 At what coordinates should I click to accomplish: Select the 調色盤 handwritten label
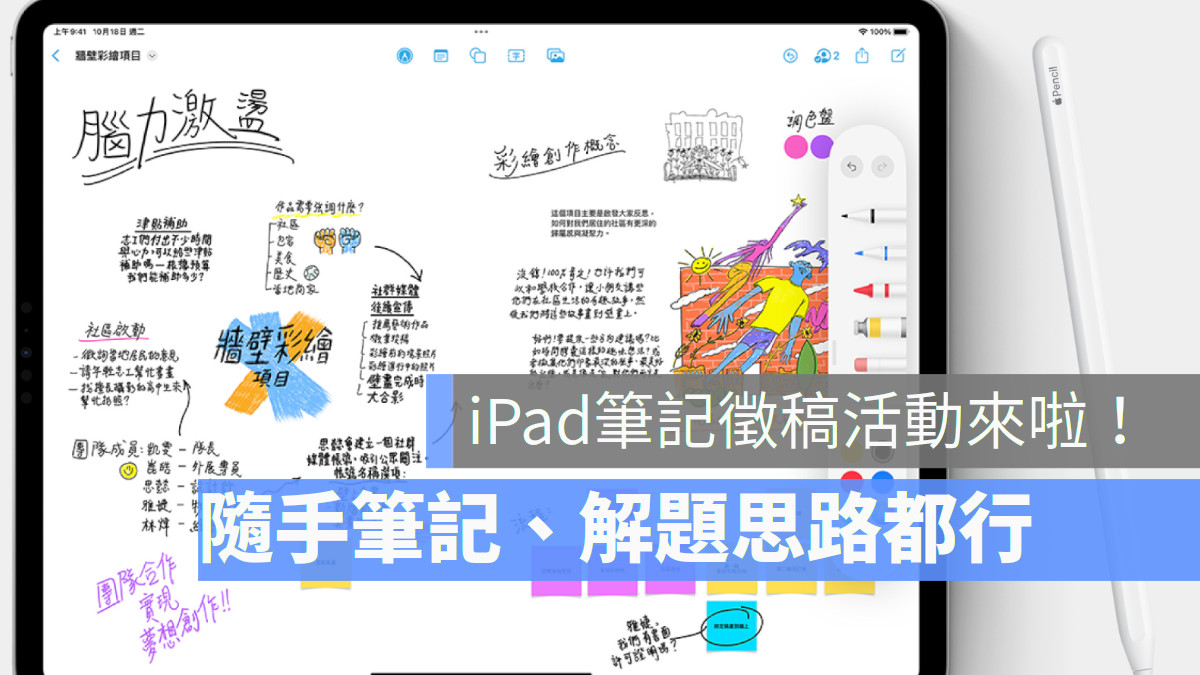pos(809,119)
